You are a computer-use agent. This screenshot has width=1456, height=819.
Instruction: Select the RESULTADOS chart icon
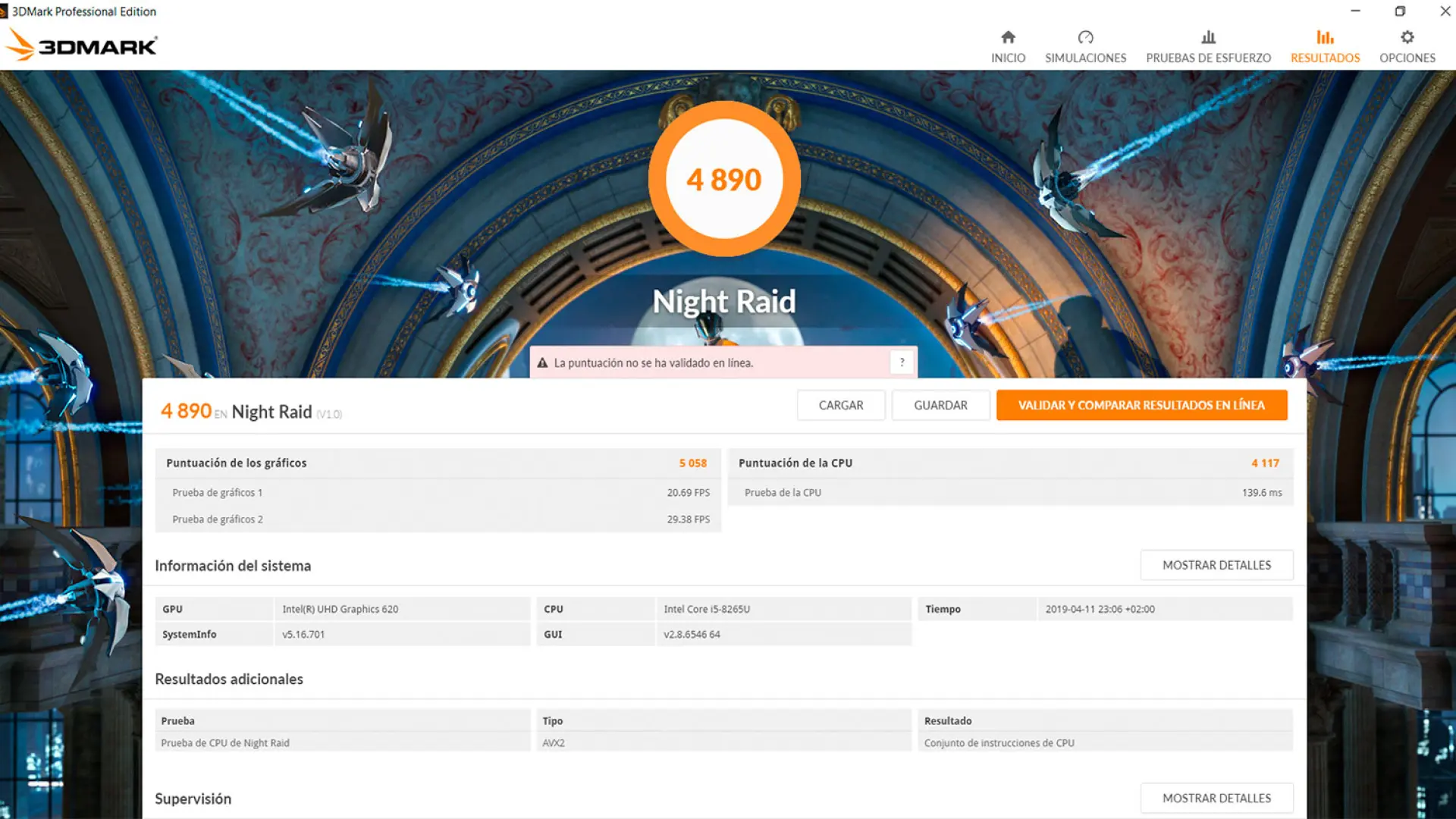coord(1325,36)
